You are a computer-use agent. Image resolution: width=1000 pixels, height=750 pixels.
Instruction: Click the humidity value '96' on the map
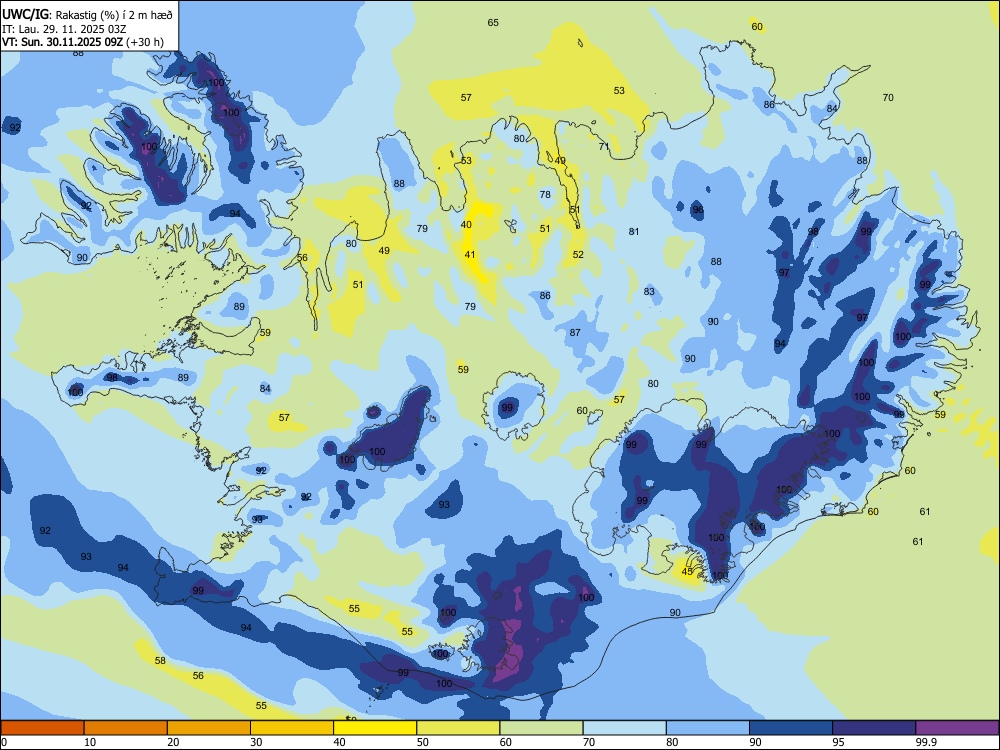click(x=698, y=209)
